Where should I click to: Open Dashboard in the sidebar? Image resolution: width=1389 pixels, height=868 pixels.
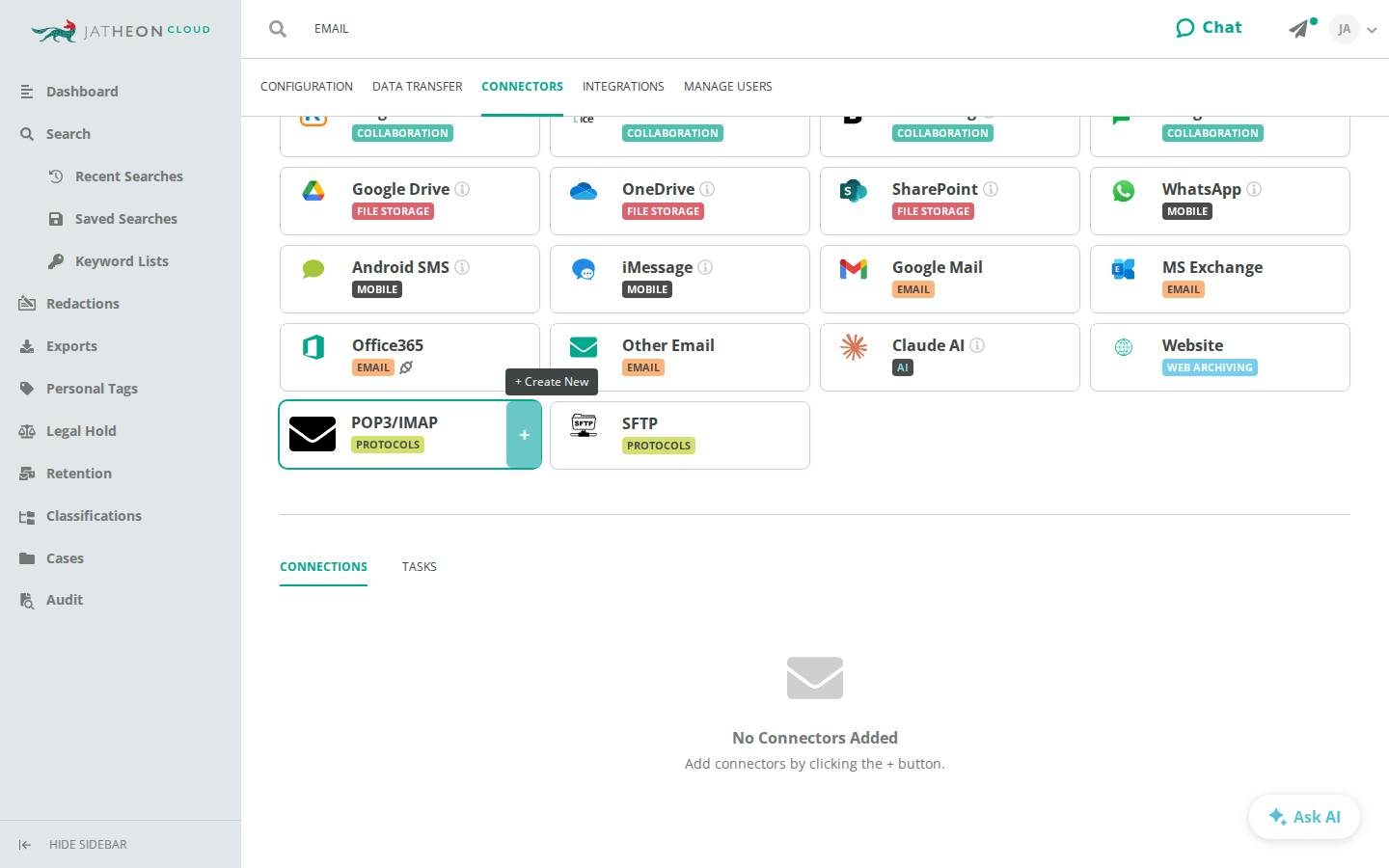click(82, 92)
